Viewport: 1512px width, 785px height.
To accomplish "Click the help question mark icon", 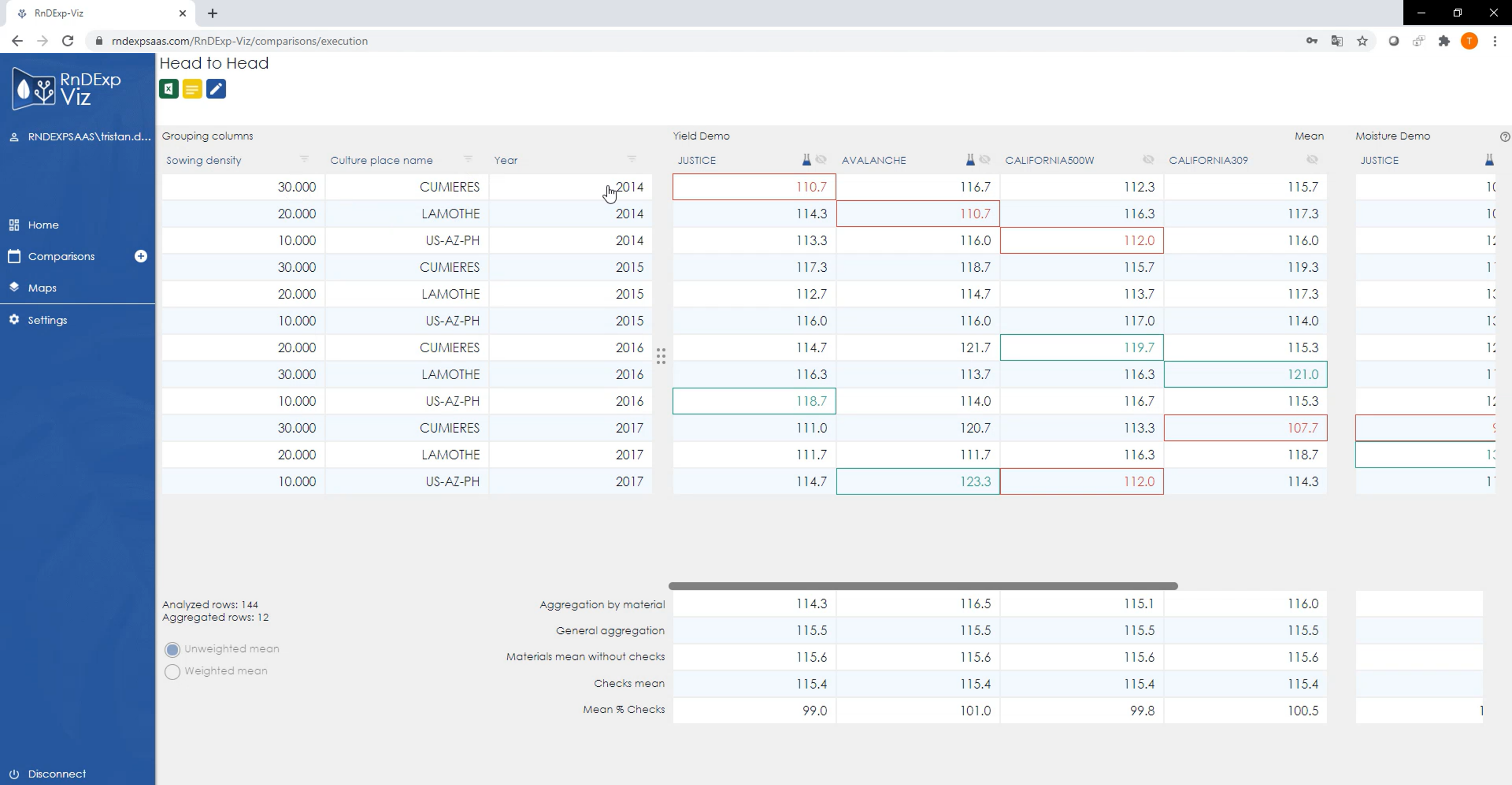I will point(1504,137).
